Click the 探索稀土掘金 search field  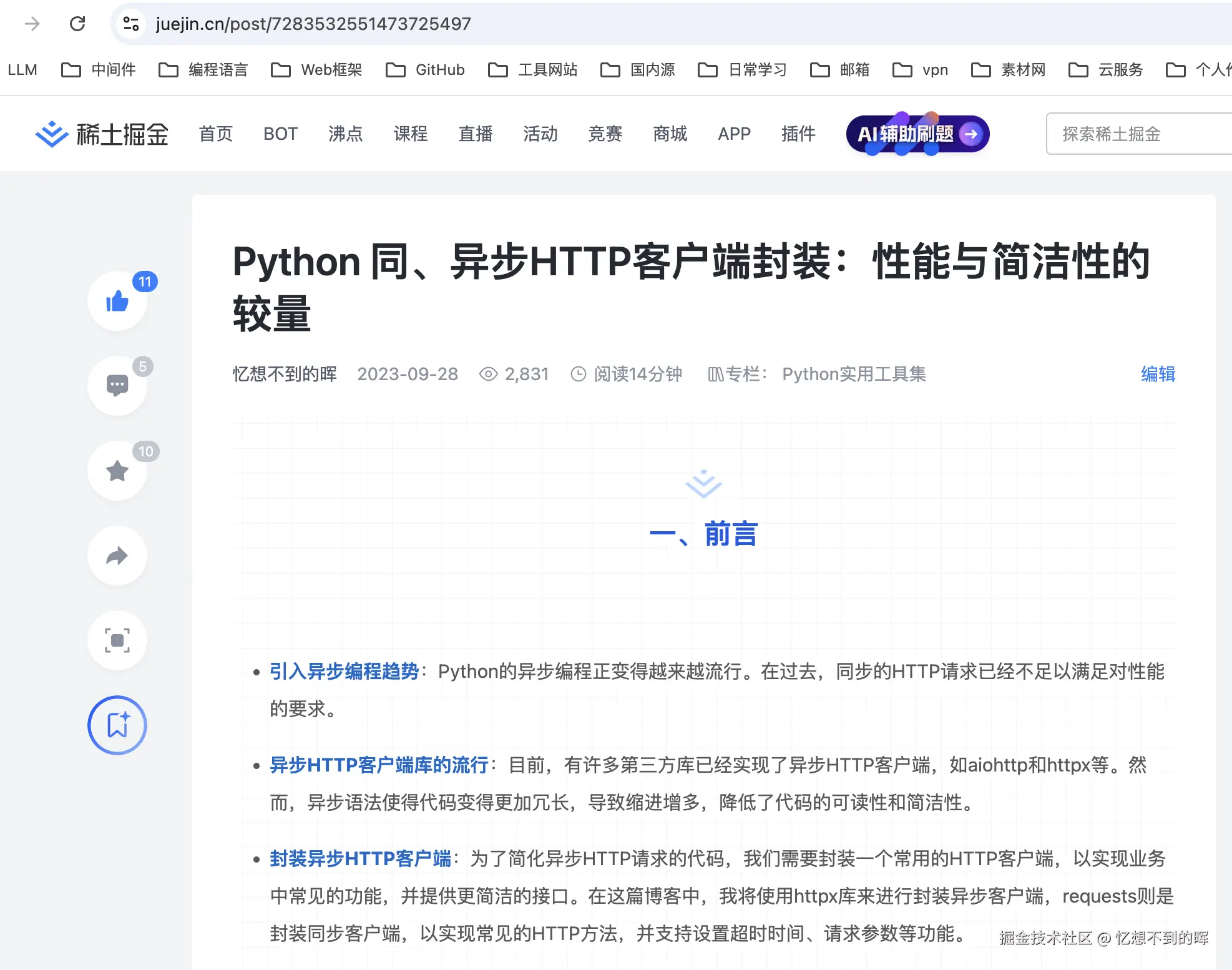[1136, 134]
